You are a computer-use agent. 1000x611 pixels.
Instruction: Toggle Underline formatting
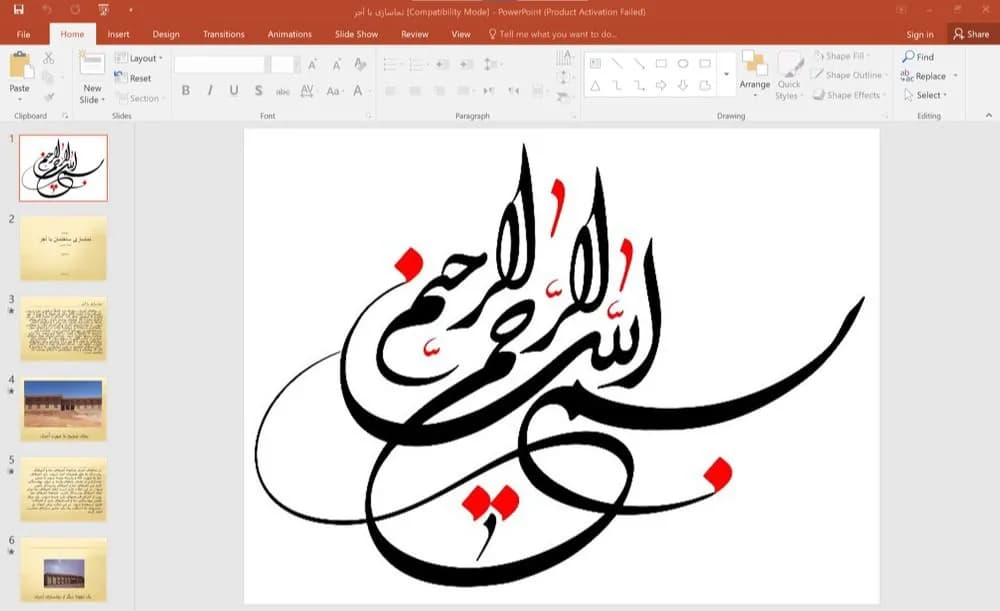pyautogui.click(x=234, y=91)
